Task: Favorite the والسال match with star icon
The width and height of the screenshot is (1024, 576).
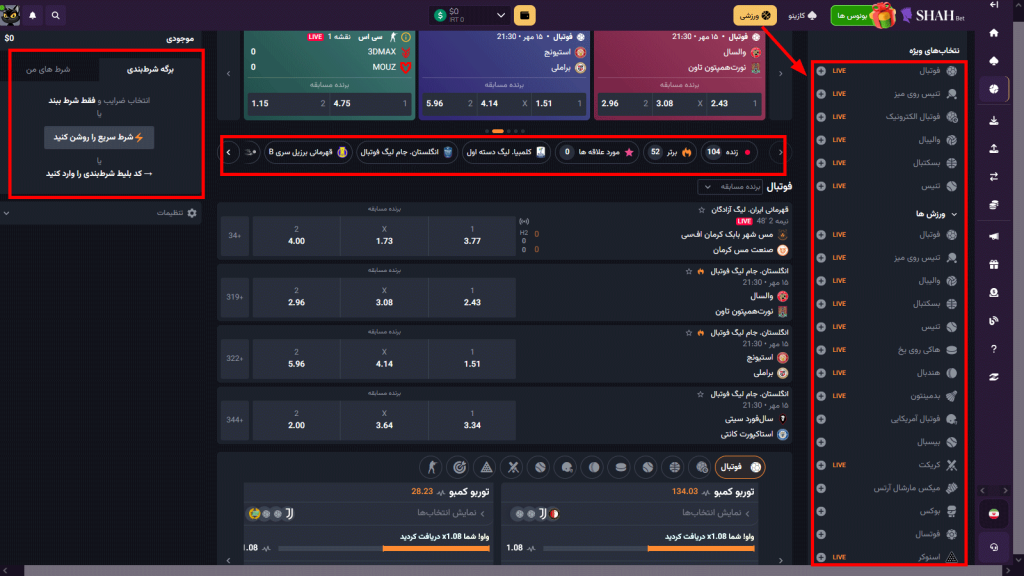Action: coord(688,272)
